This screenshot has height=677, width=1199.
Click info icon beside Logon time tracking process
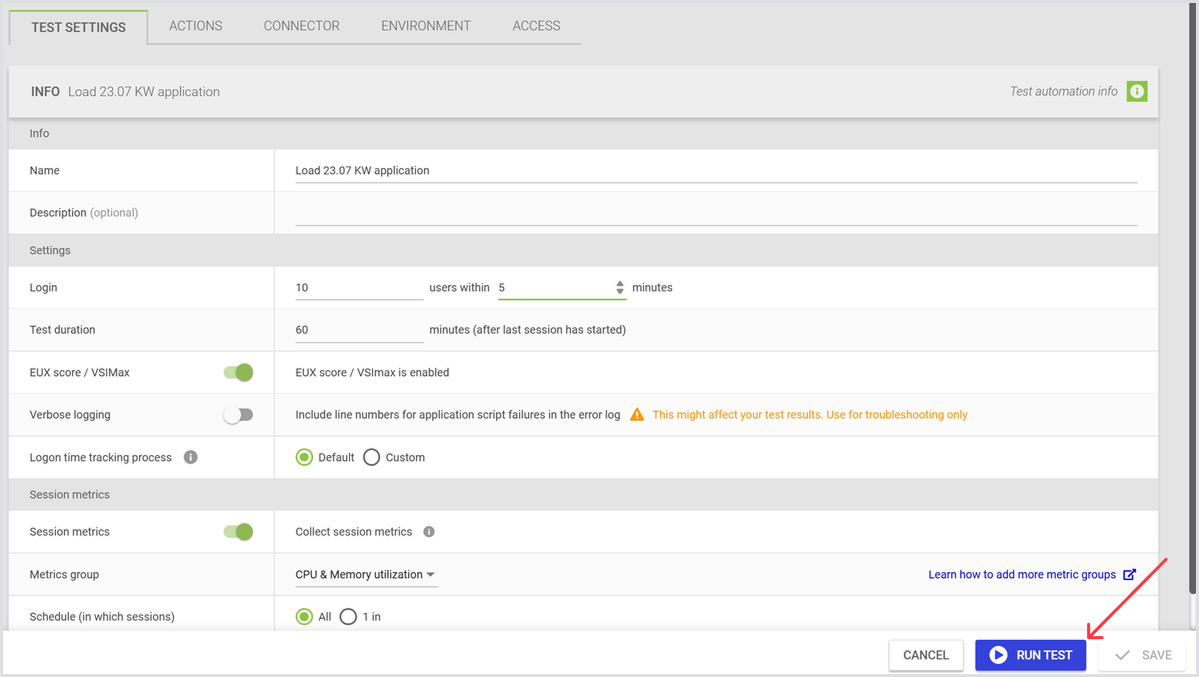click(190, 457)
